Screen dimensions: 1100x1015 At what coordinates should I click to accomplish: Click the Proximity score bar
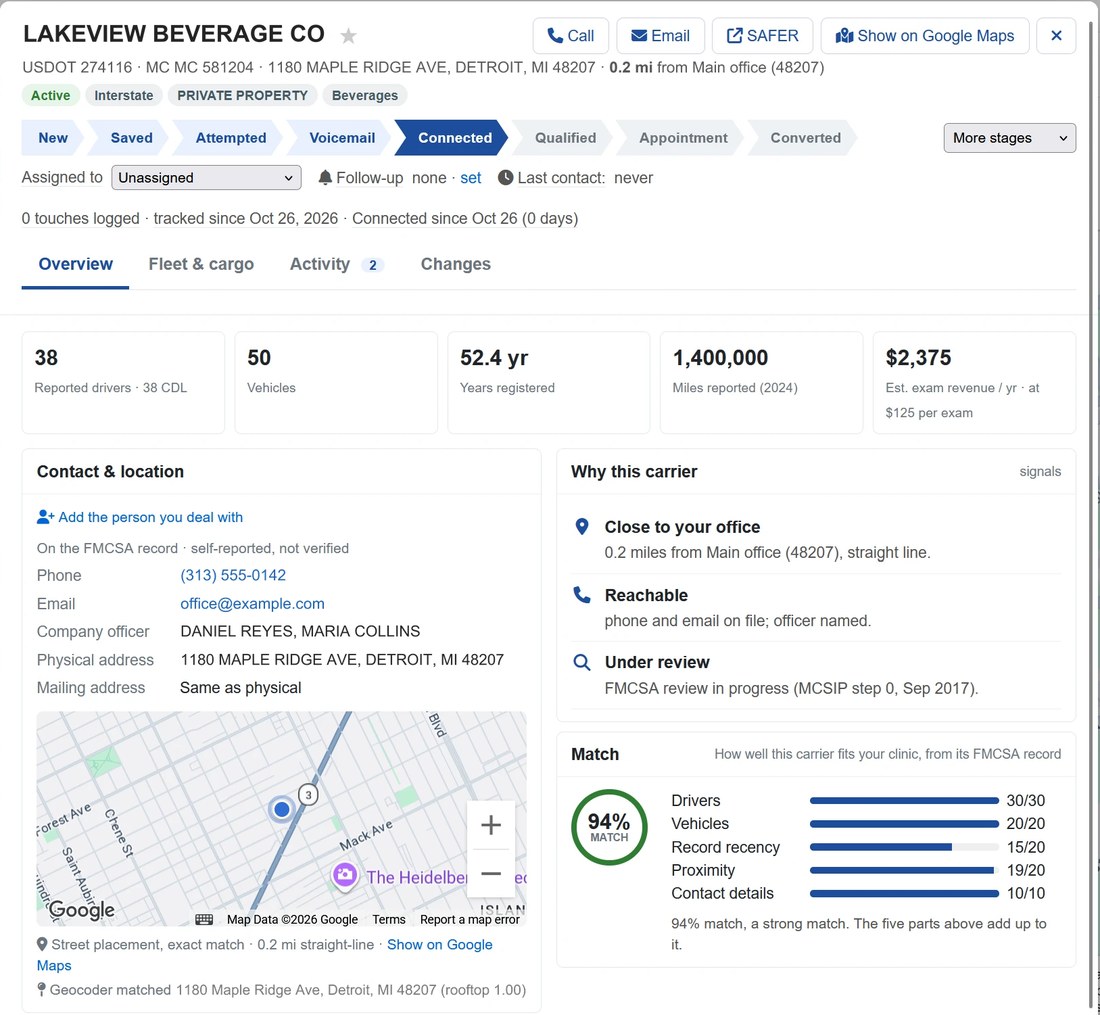coord(904,871)
